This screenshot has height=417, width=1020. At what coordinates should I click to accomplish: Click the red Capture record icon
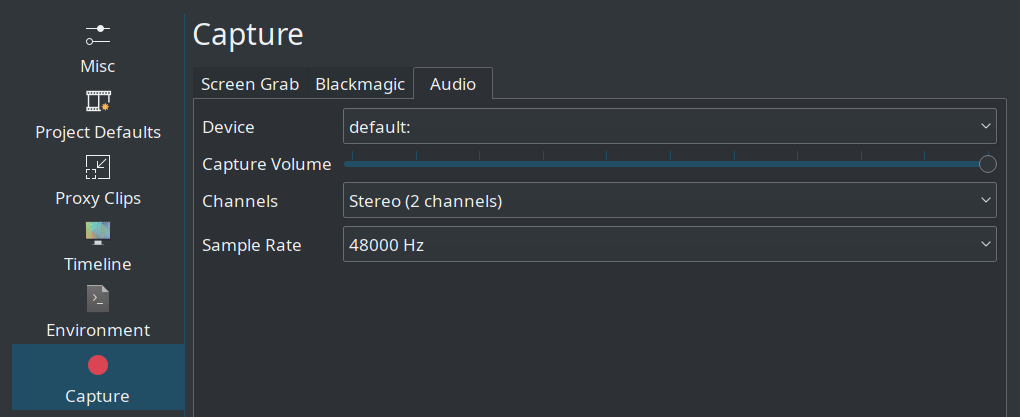[98, 365]
